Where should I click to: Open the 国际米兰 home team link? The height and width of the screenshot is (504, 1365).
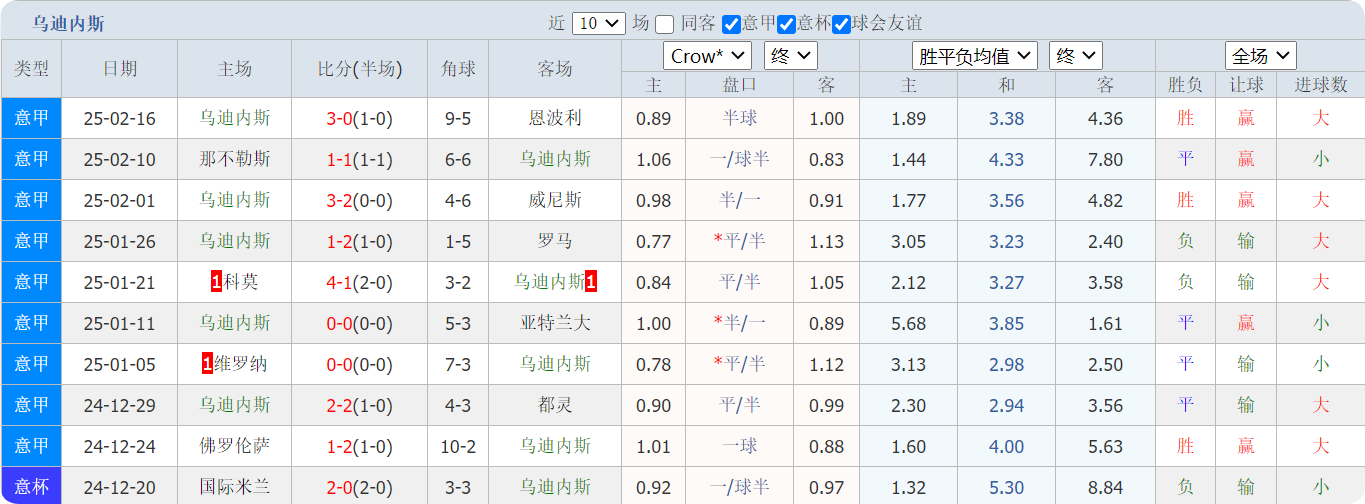click(234, 487)
